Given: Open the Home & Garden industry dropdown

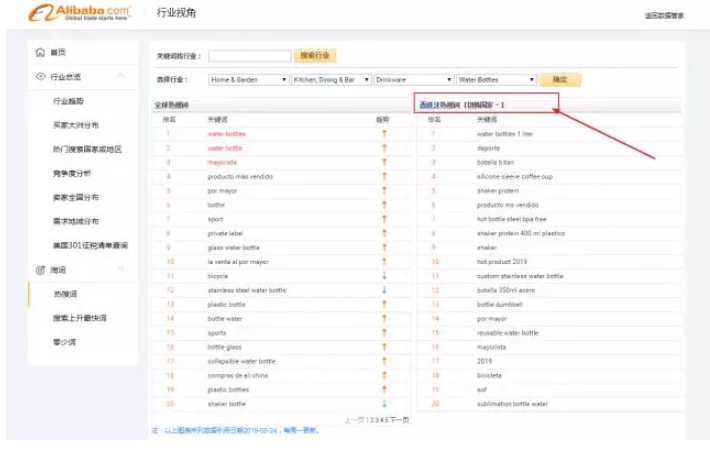Looking at the screenshot, I should coord(249,80).
